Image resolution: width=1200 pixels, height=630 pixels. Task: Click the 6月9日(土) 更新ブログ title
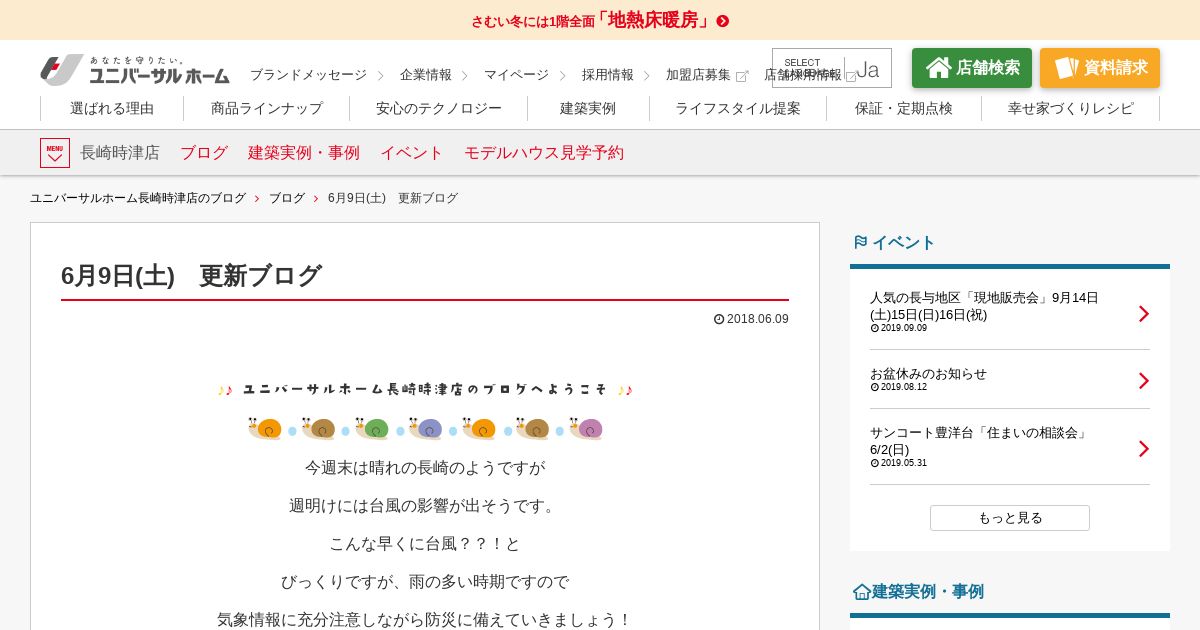(x=191, y=276)
